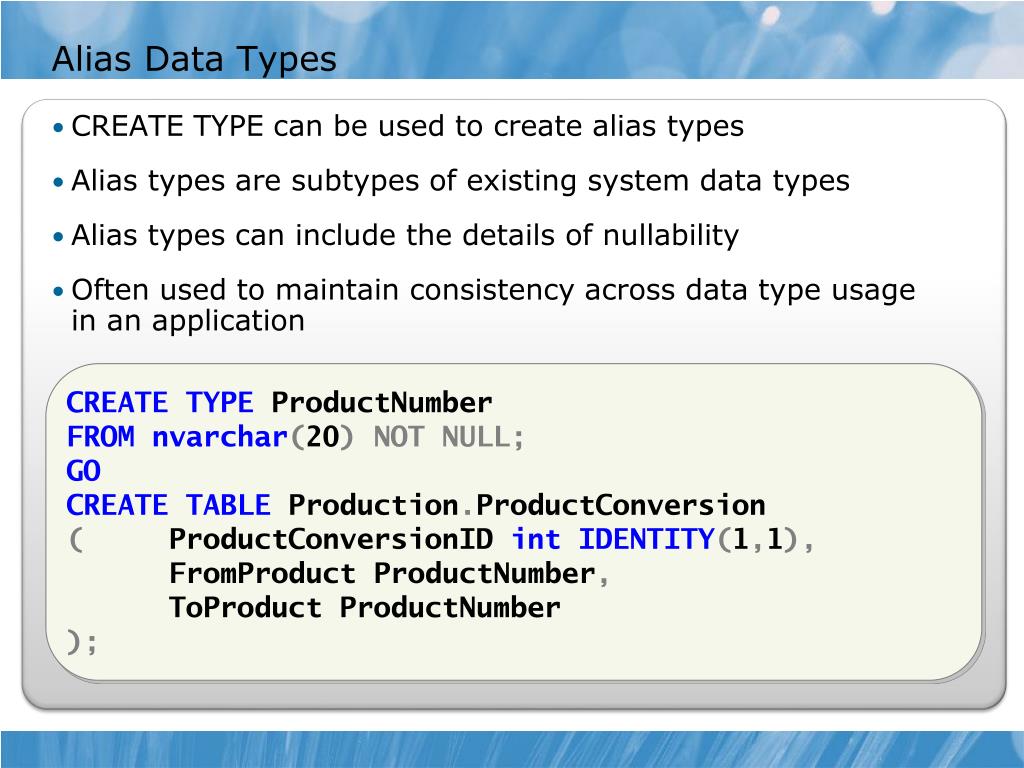Click the bullet about nullability details
The height and width of the screenshot is (768, 1024).
click(405, 235)
